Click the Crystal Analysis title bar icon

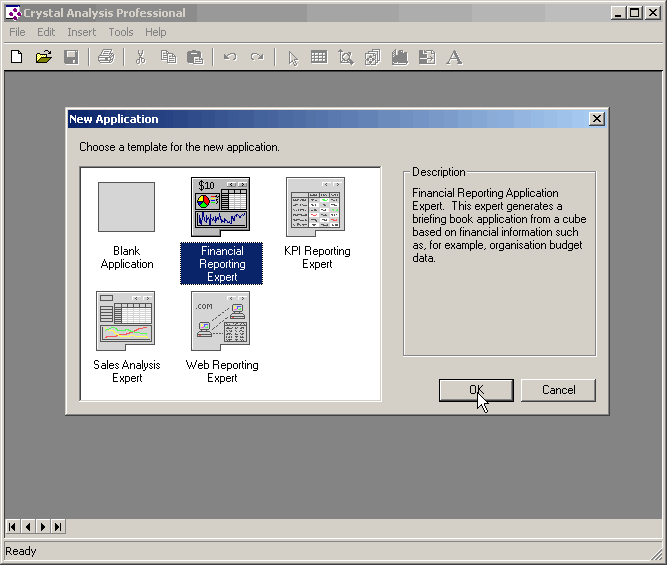[x=13, y=13]
